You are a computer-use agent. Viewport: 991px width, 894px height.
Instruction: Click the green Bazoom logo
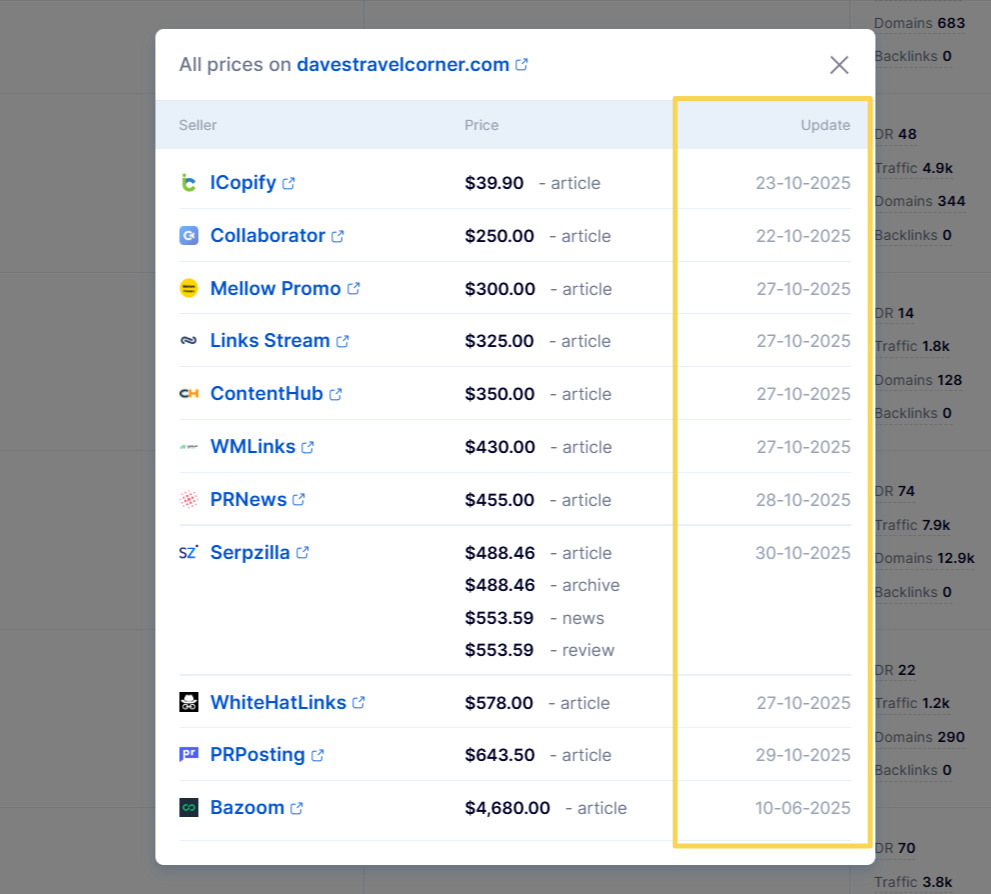tap(187, 807)
